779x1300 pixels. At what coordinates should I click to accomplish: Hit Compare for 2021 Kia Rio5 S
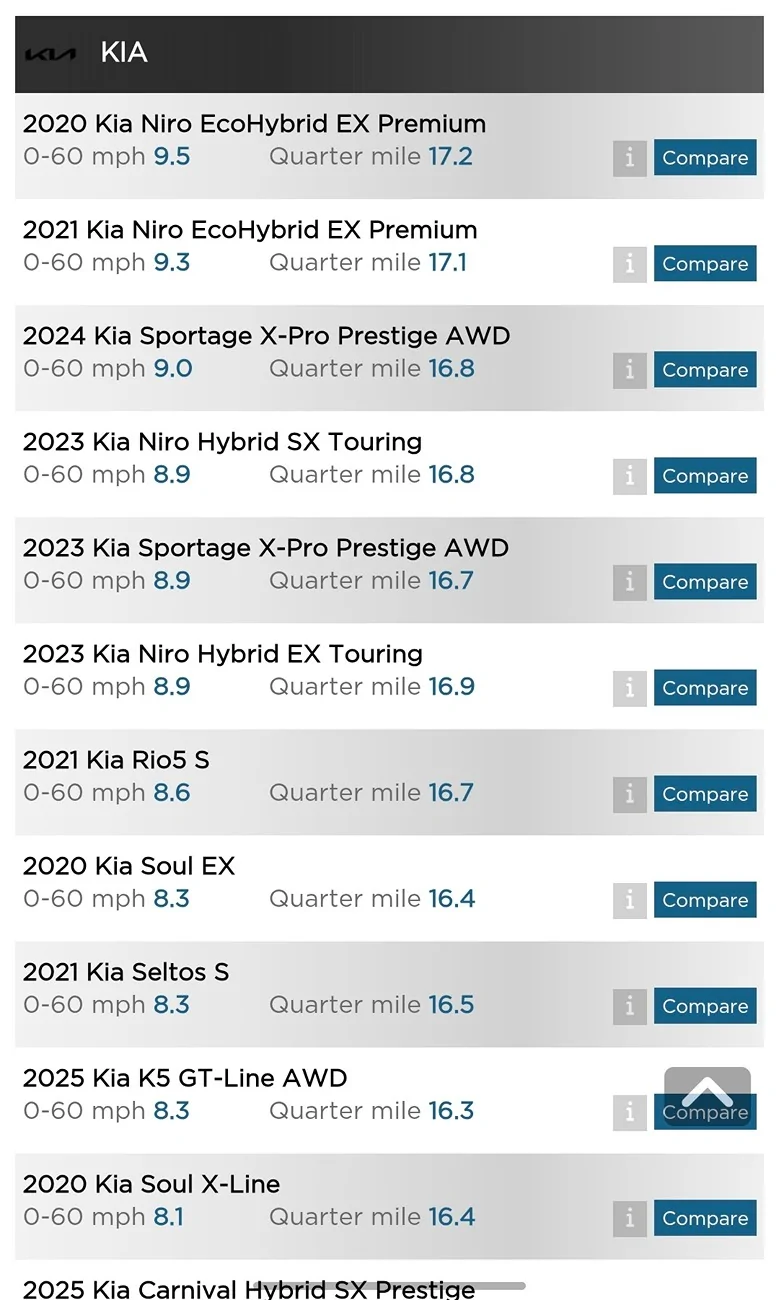click(705, 794)
